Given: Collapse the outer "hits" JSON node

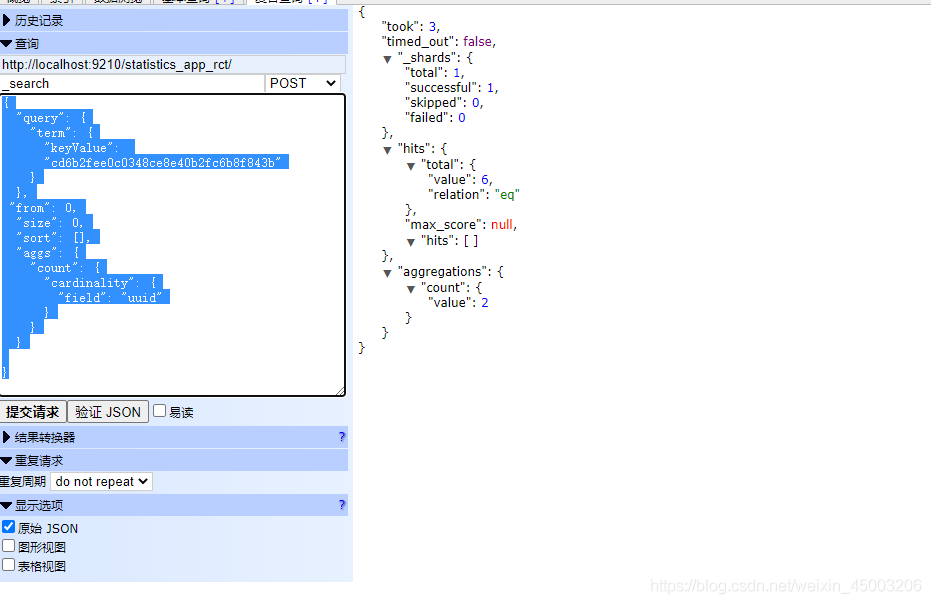Looking at the screenshot, I should (x=387, y=150).
